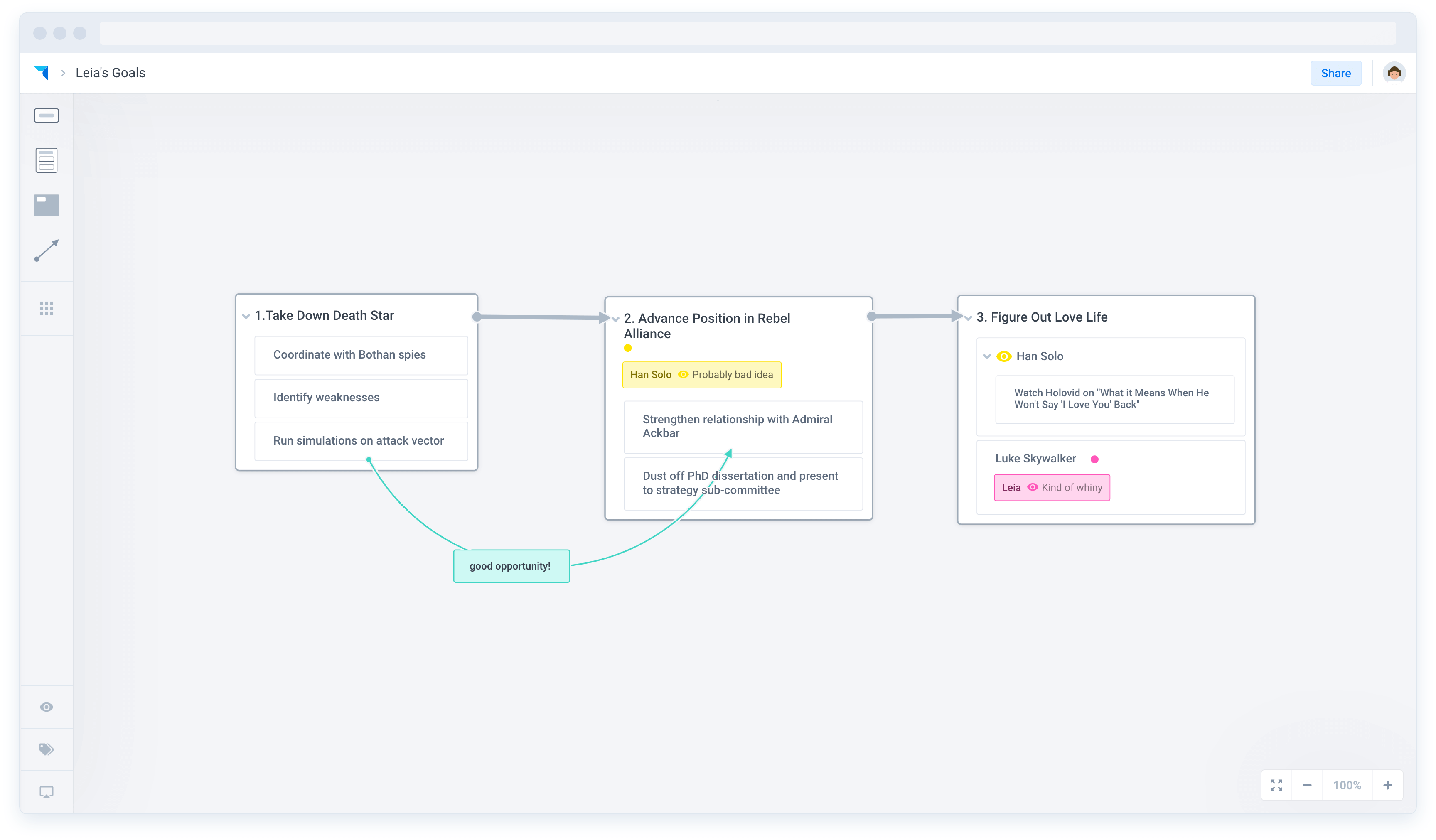Collapse the Figure Out Love Life card

pyautogui.click(x=968, y=318)
